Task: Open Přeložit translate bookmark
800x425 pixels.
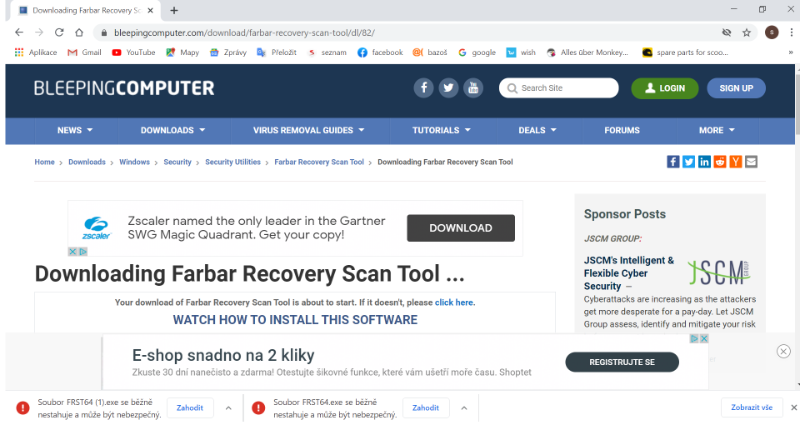Action: point(277,52)
